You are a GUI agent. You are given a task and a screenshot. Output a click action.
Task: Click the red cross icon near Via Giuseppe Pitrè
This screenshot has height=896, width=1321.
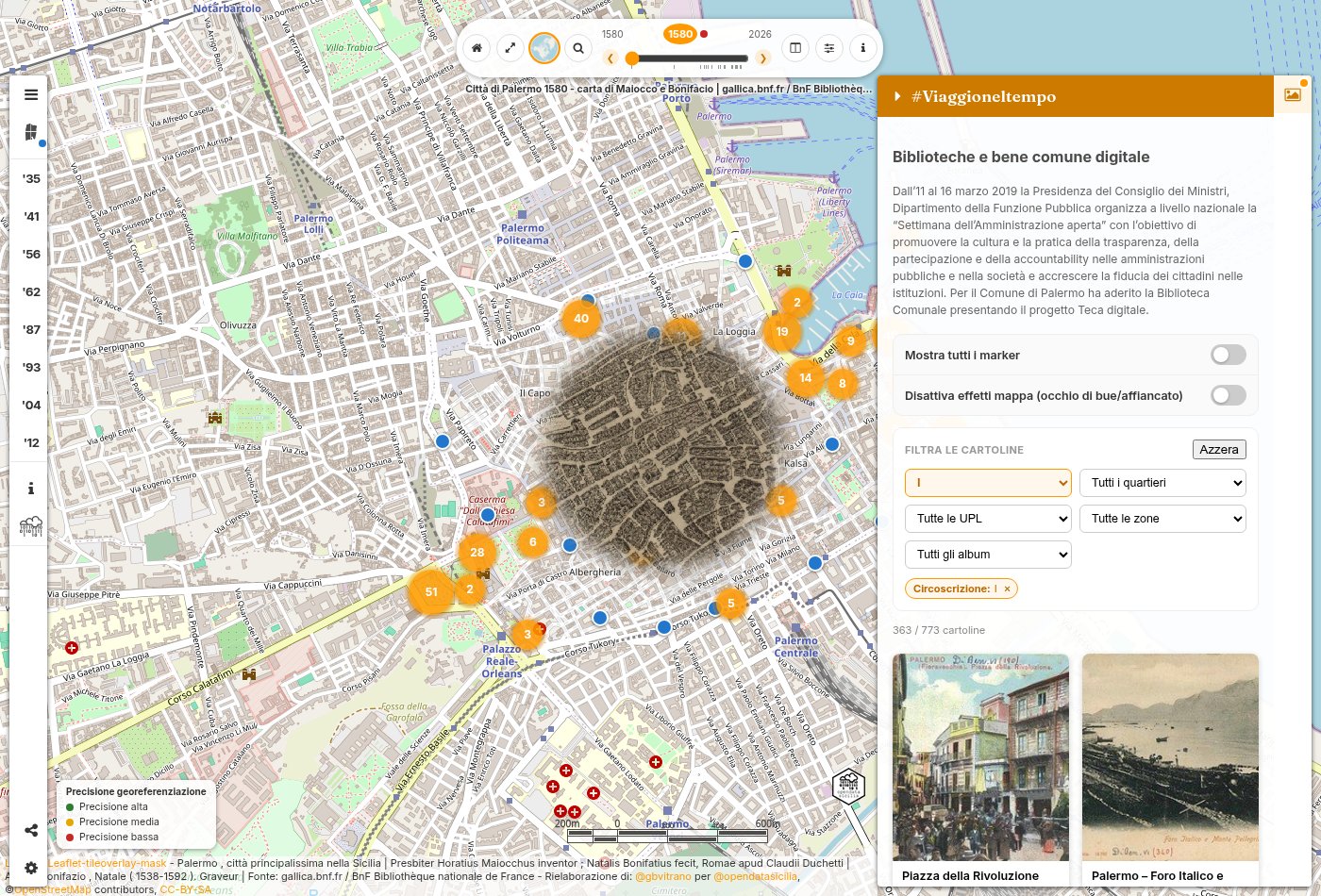pos(72,647)
